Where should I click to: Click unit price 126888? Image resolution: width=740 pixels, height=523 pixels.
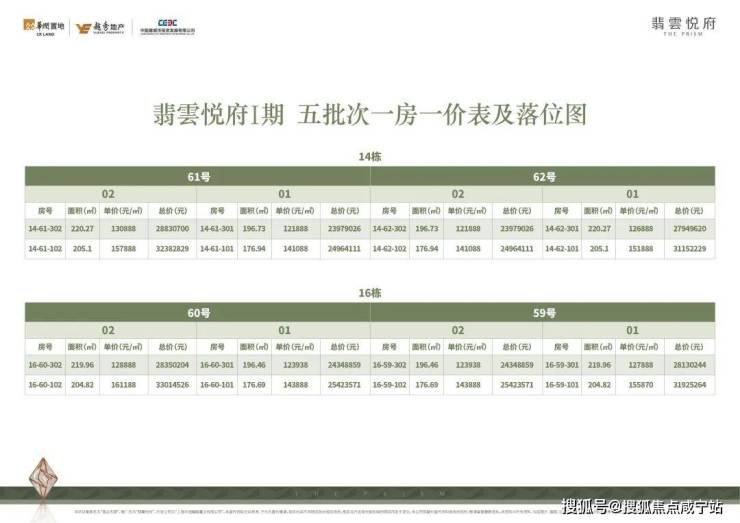pyautogui.click(x=640, y=228)
